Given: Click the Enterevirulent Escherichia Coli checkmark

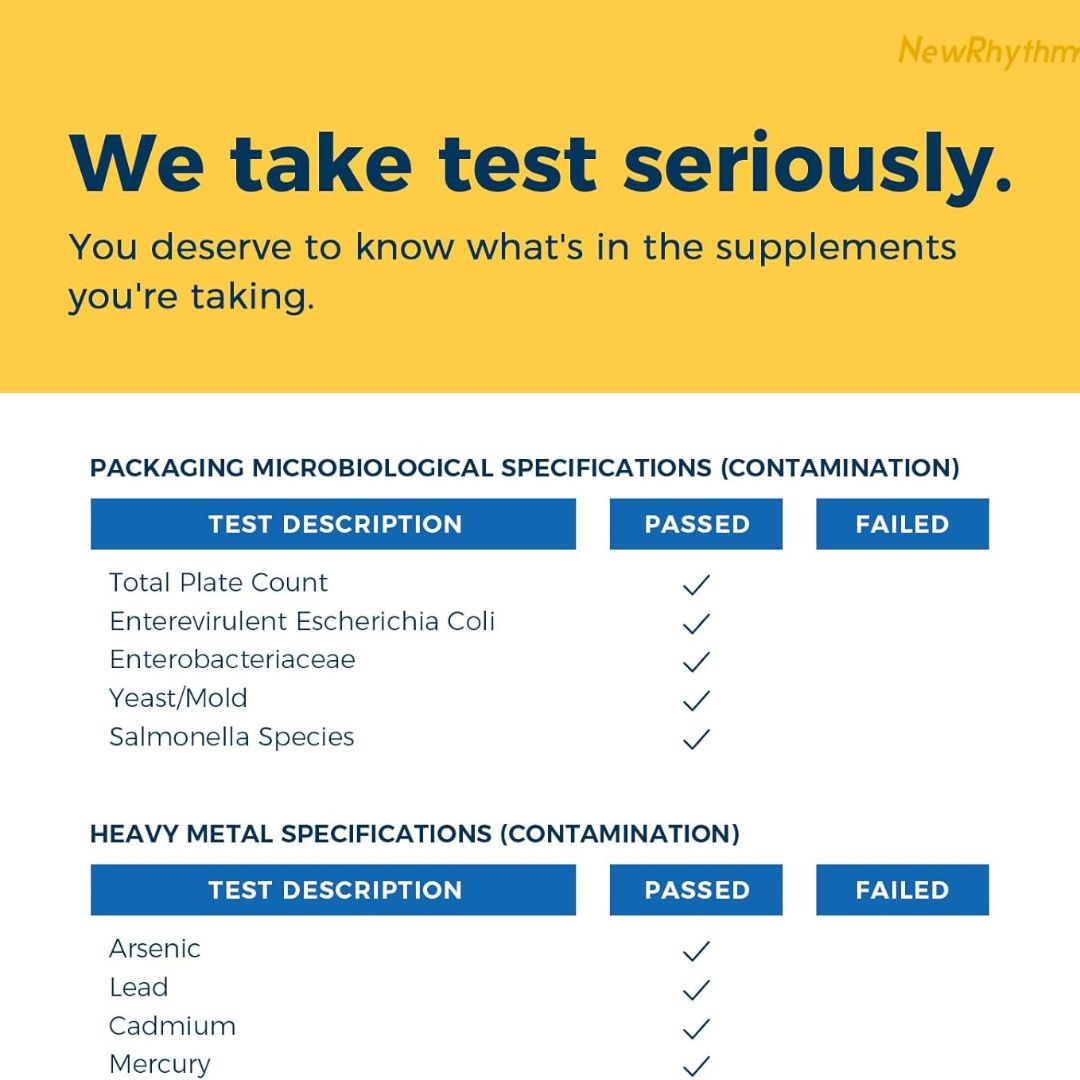Looking at the screenshot, I should [x=696, y=624].
